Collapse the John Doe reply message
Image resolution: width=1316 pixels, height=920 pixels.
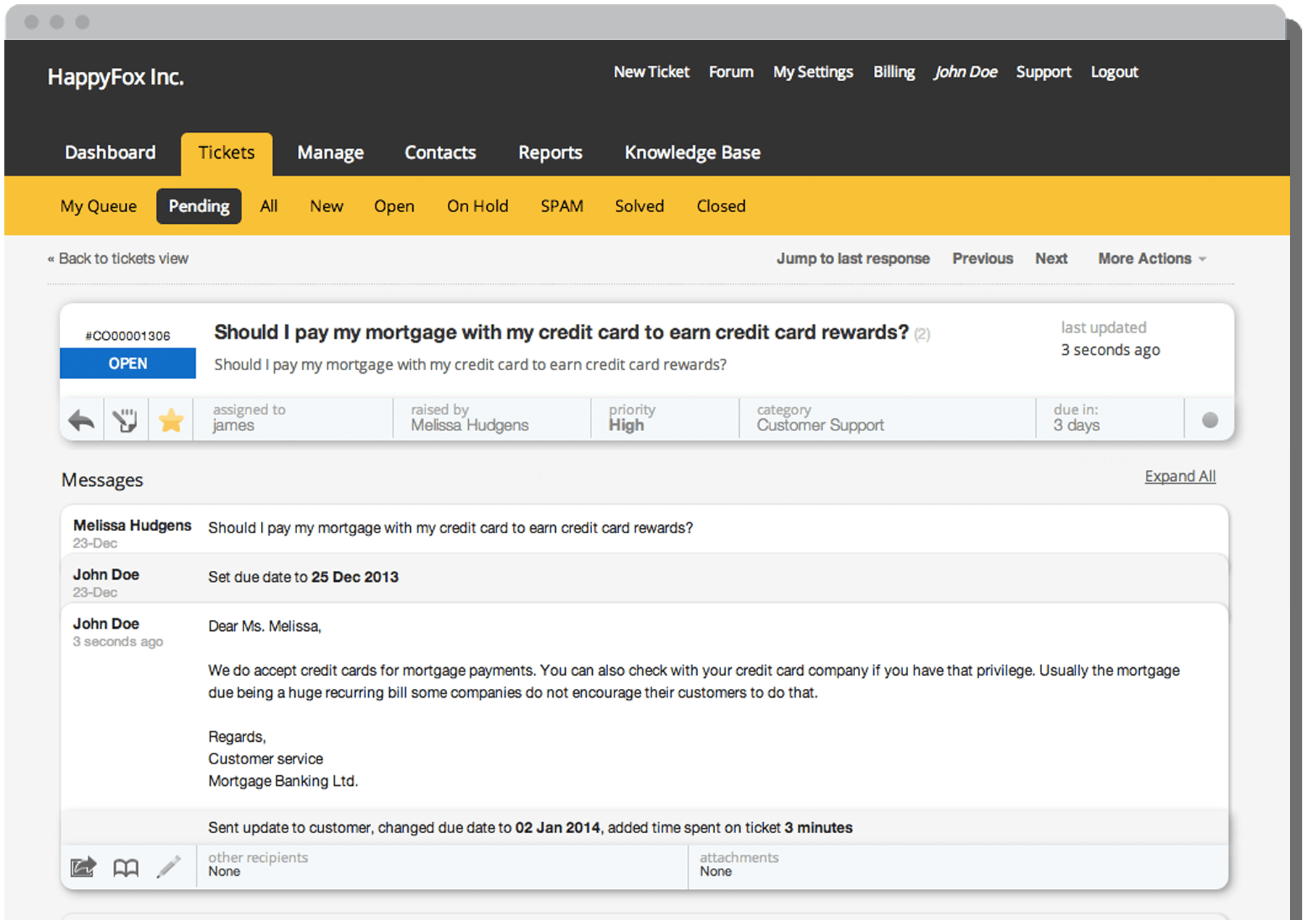click(x=106, y=624)
